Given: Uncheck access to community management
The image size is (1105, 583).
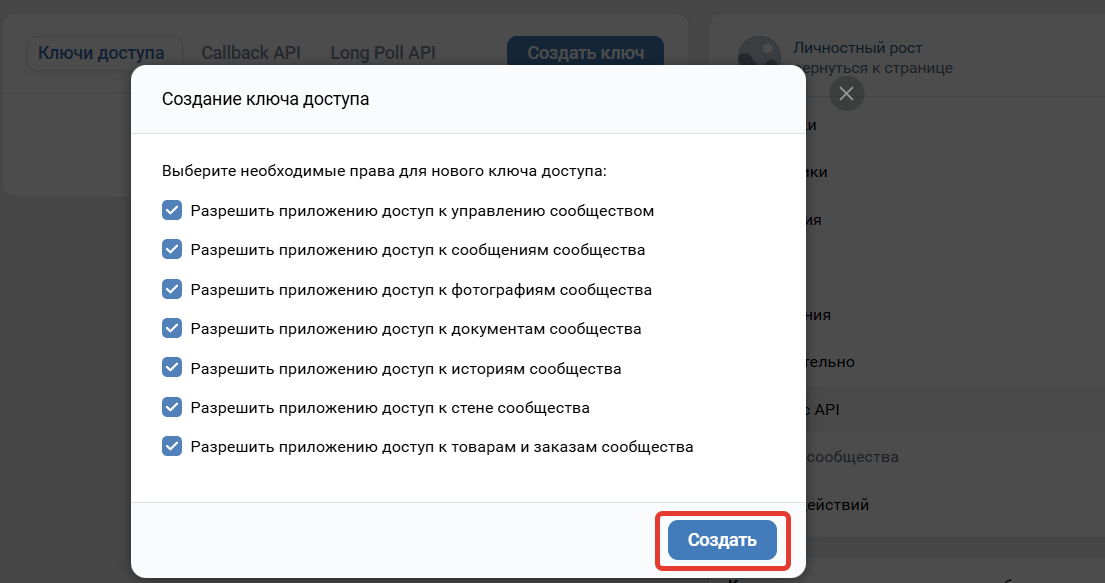Looking at the screenshot, I should pos(172,210).
